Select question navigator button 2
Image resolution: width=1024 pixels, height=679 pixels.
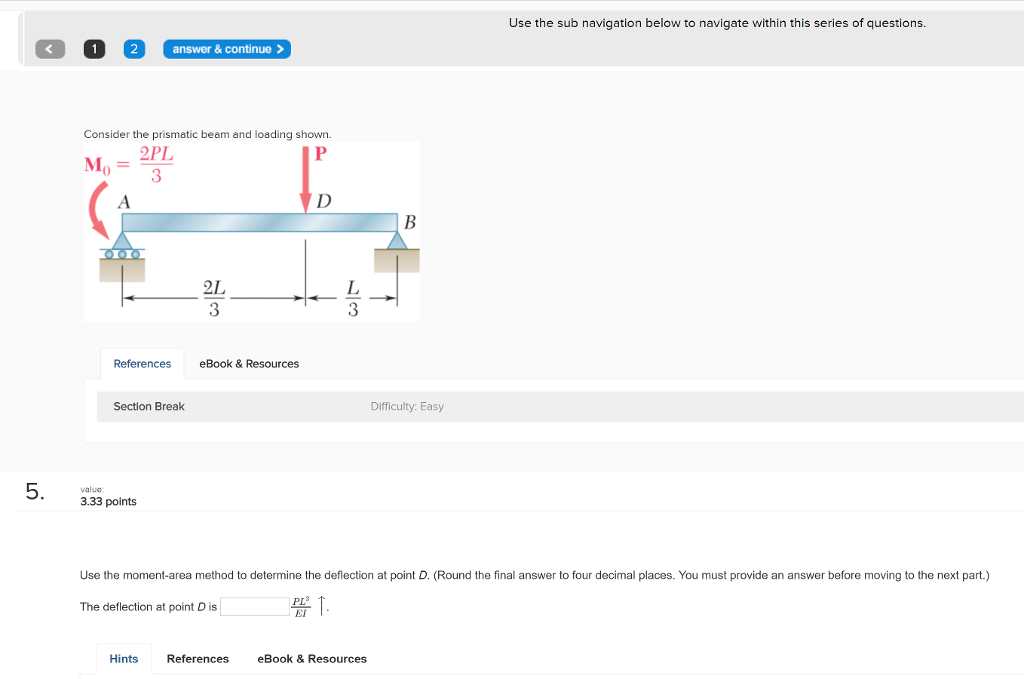click(134, 48)
